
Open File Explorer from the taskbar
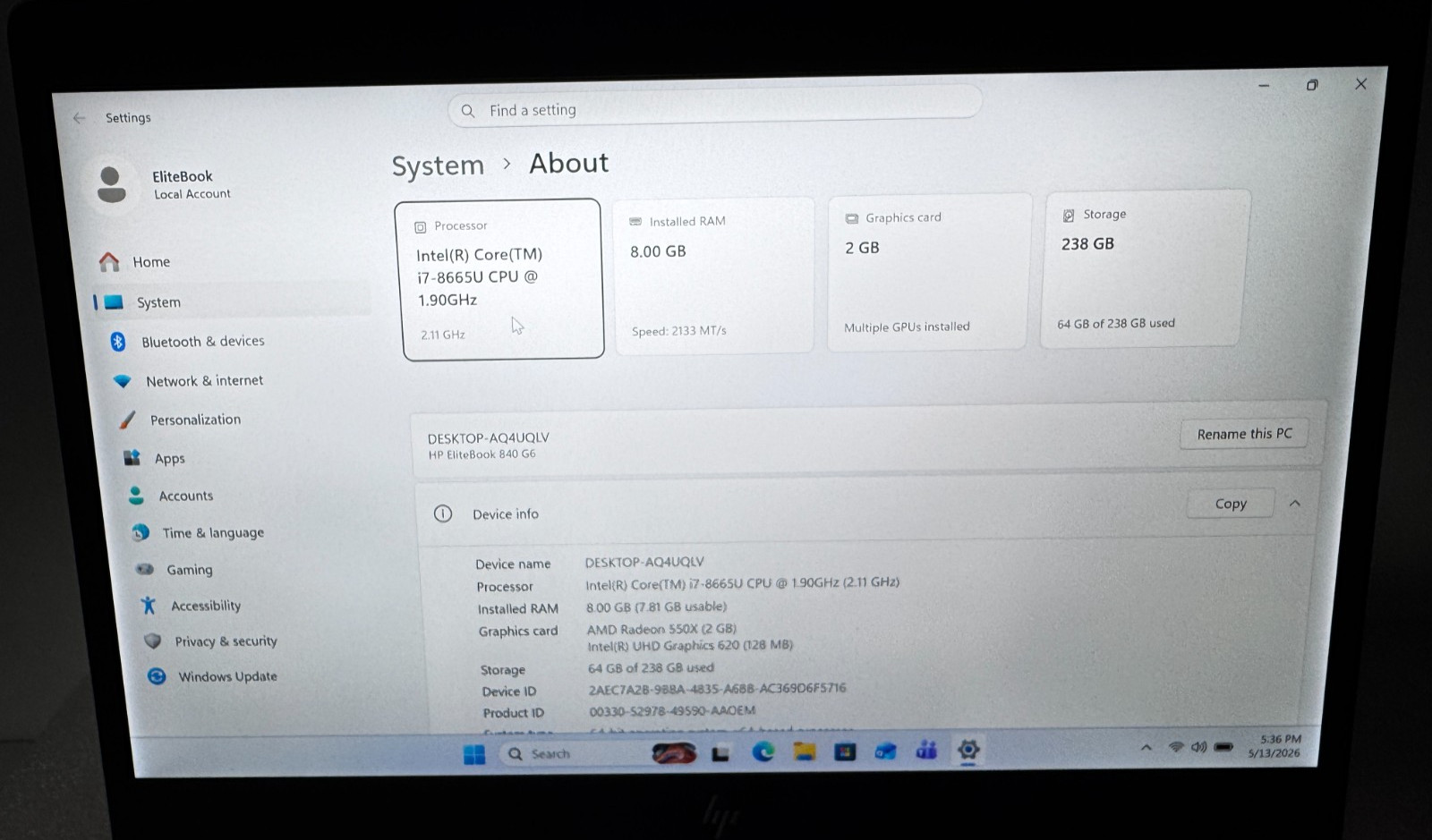click(x=804, y=751)
